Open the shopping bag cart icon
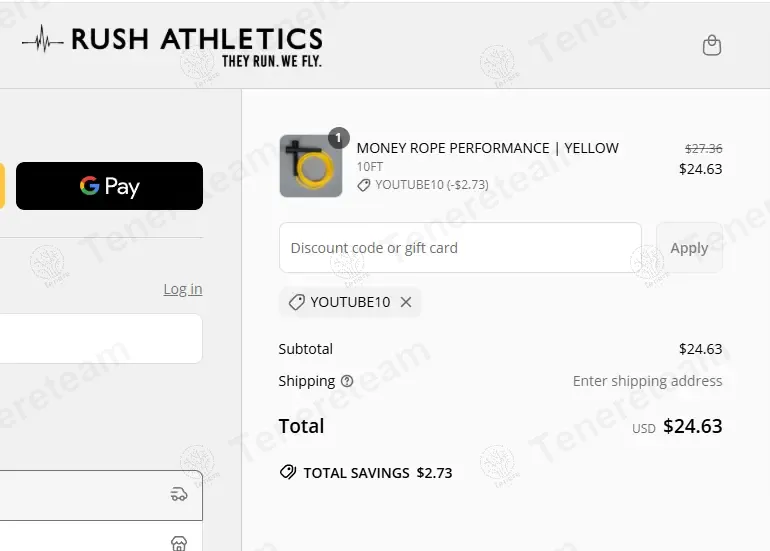 click(x=712, y=45)
